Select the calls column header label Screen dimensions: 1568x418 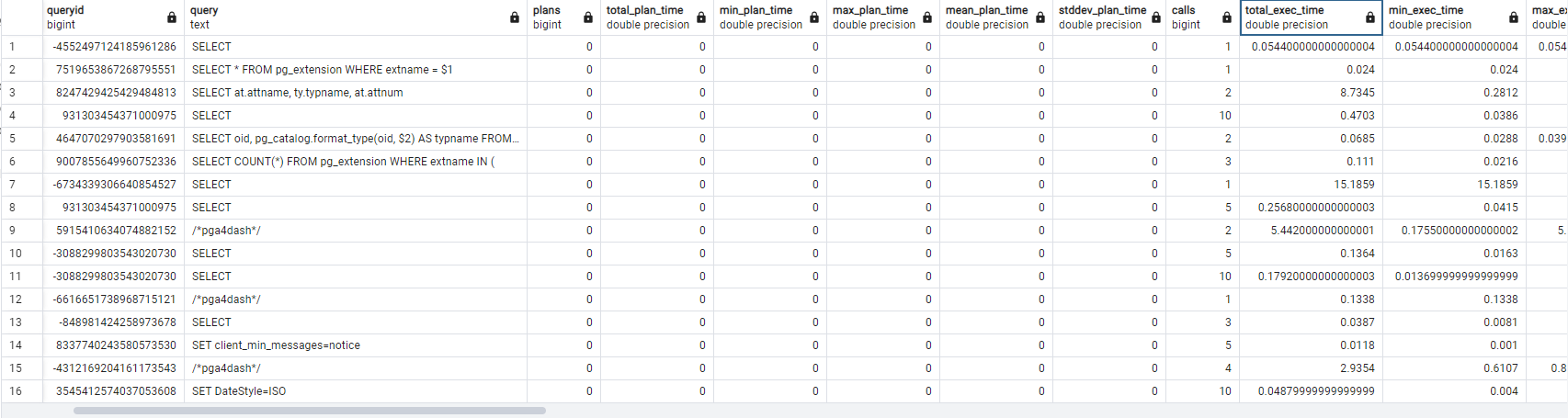(x=1184, y=11)
